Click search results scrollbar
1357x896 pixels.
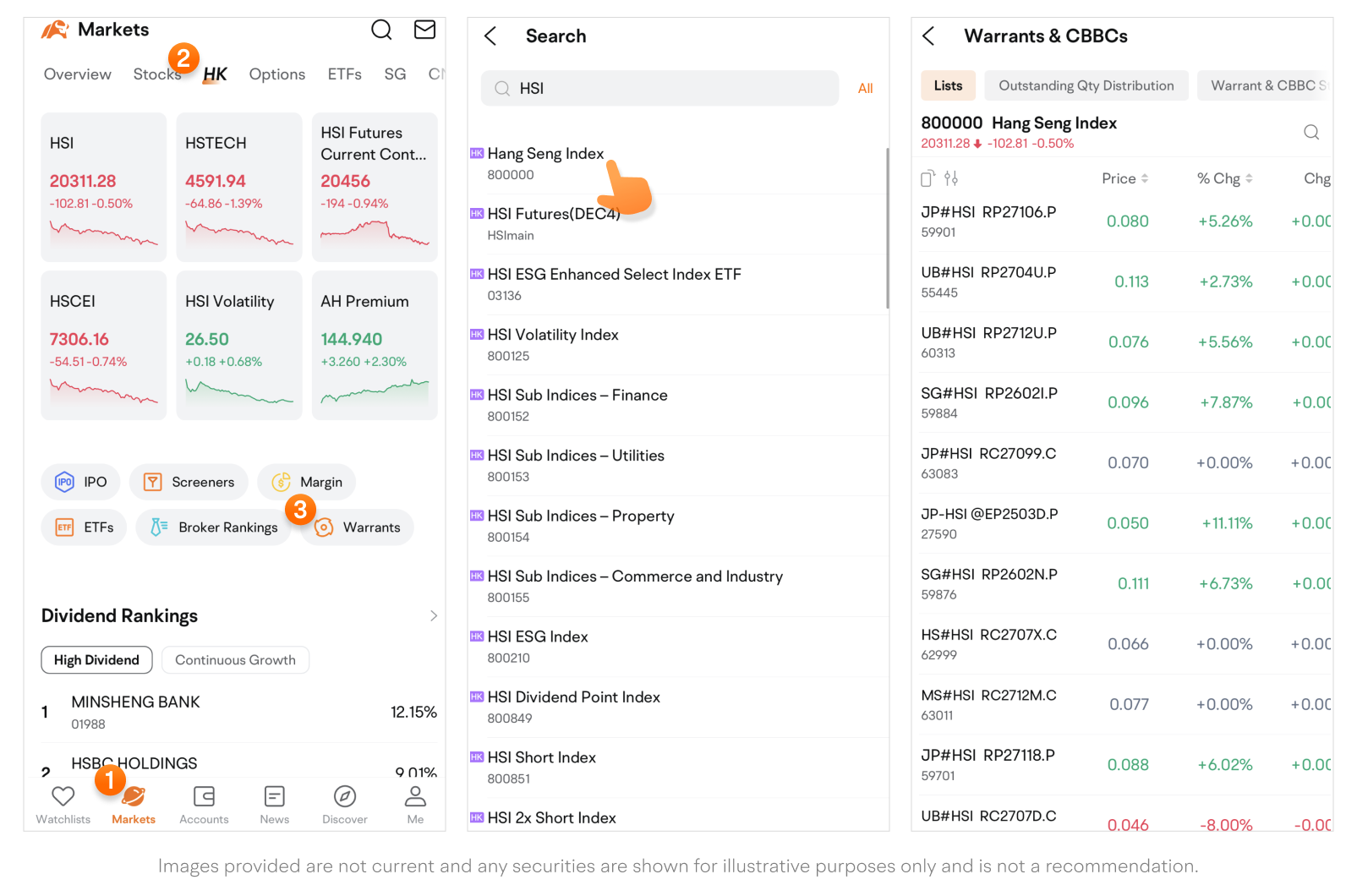pos(887,228)
